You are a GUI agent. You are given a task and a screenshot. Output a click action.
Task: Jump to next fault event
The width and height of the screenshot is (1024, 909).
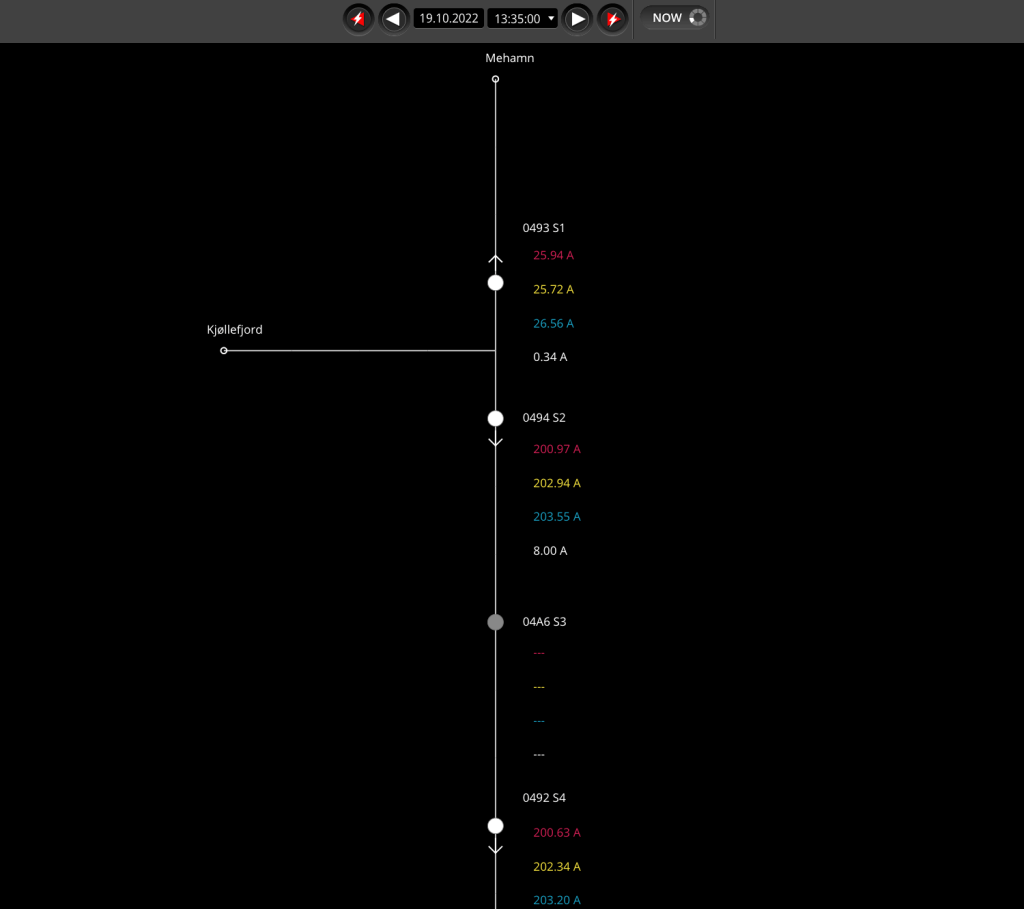click(612, 18)
